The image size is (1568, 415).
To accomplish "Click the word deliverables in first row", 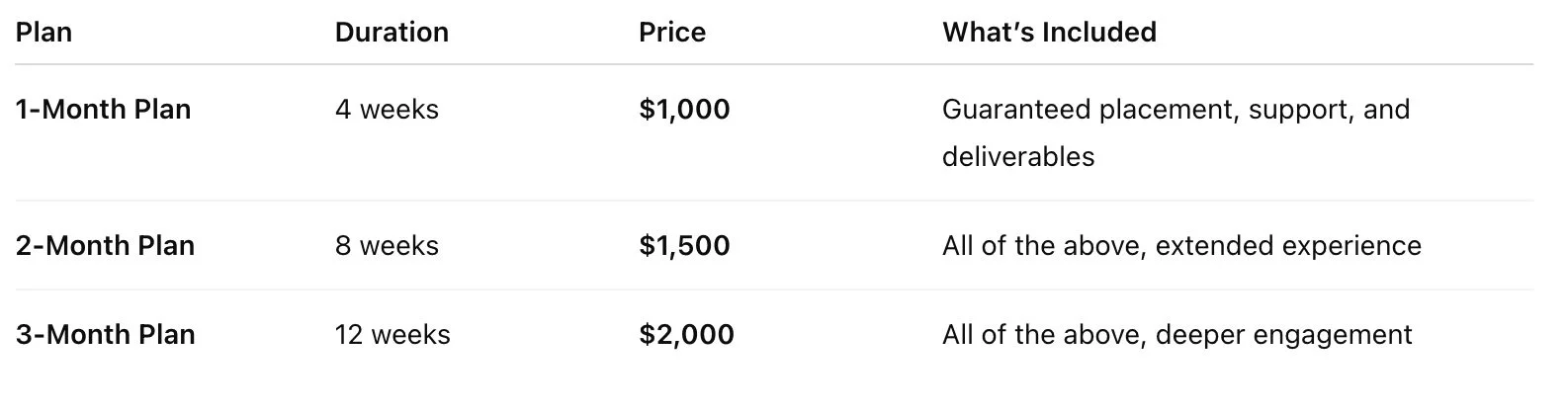I will point(1018,156).
